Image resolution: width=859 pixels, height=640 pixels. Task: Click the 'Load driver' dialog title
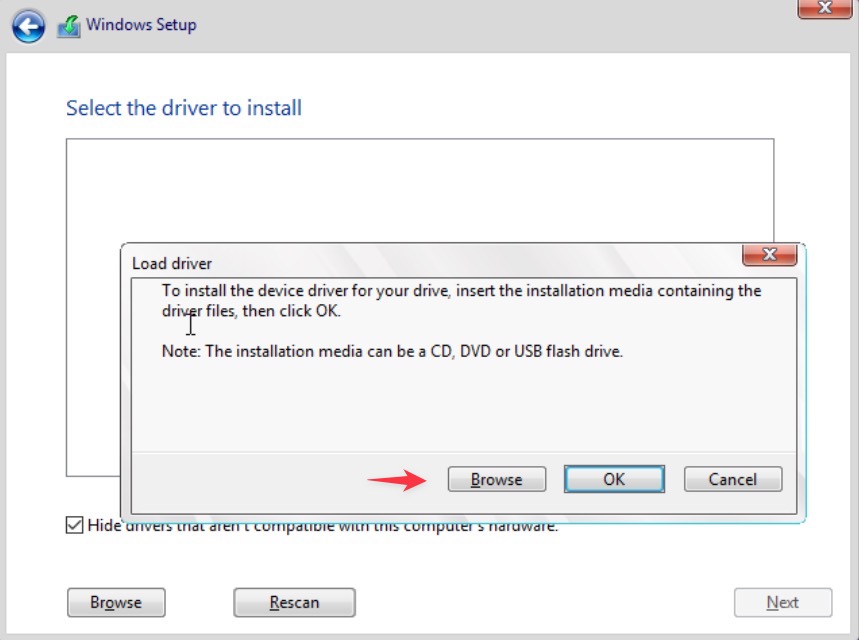click(x=171, y=264)
